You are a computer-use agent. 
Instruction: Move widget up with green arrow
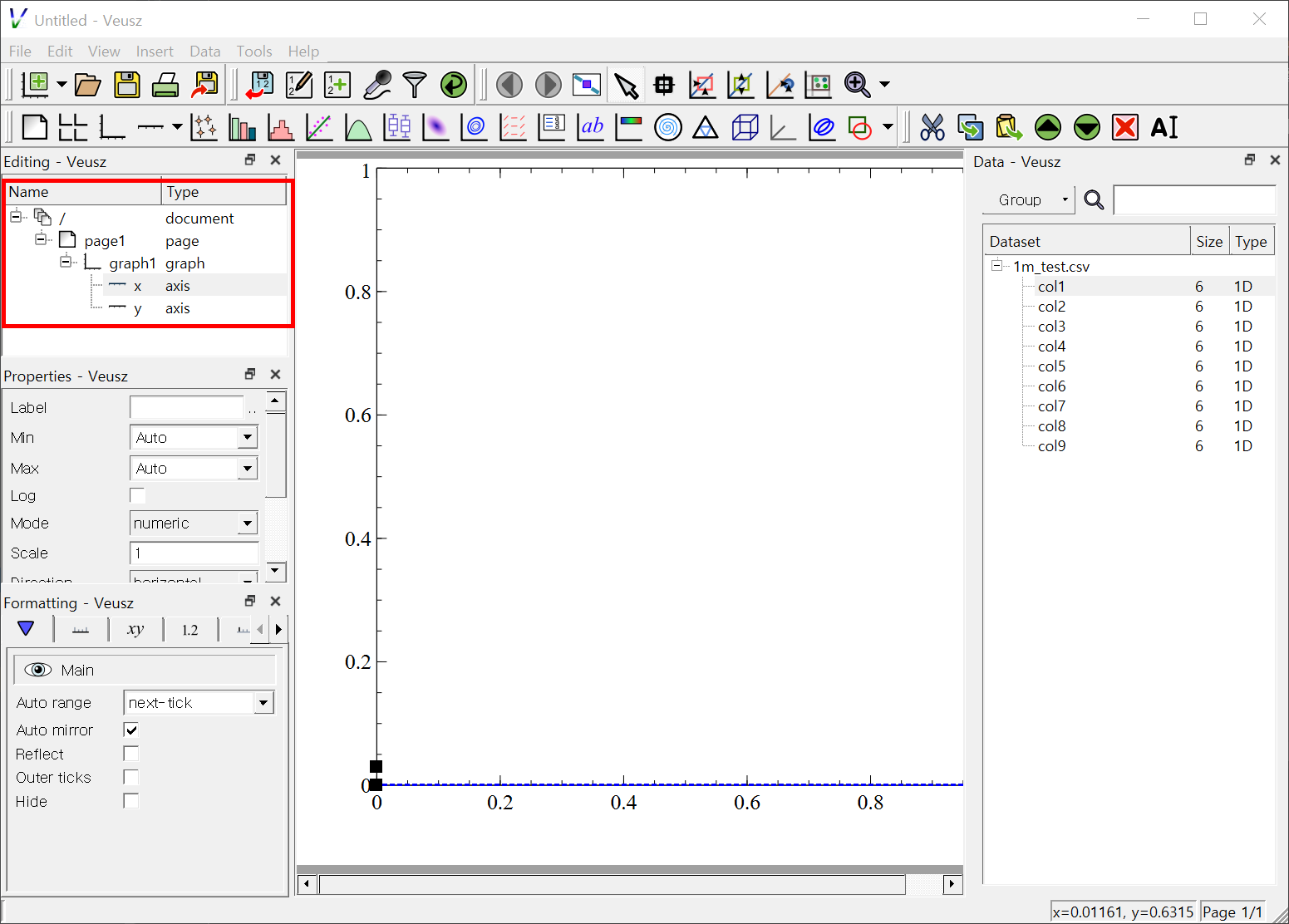tap(1048, 127)
